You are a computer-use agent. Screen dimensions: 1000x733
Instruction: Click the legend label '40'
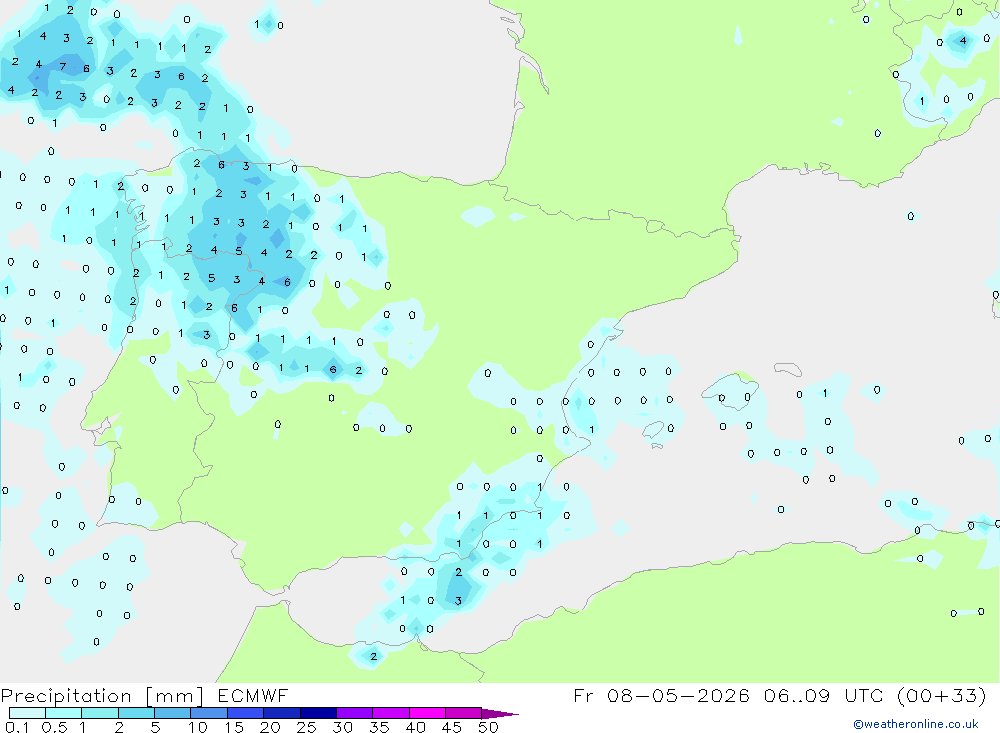pos(415,727)
